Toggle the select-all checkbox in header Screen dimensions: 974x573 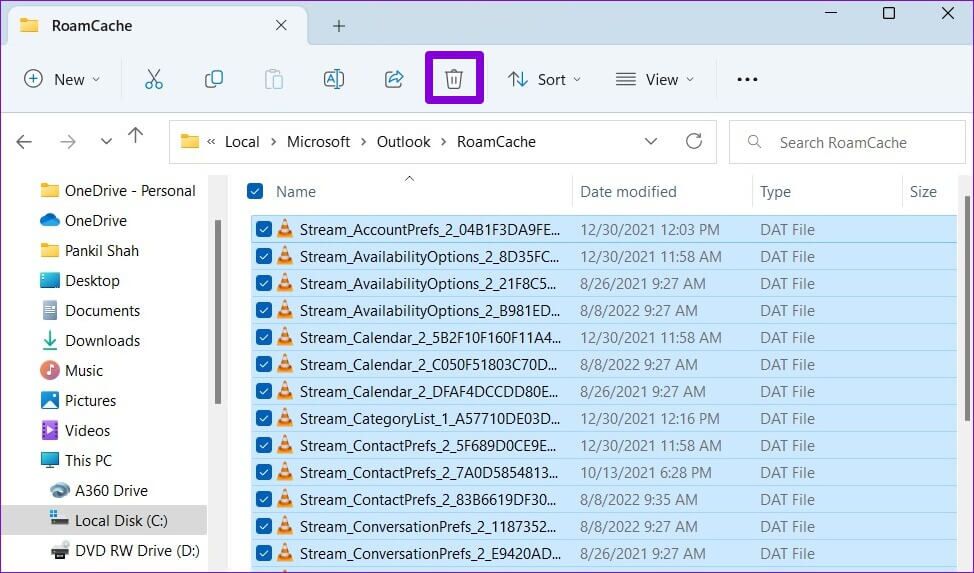click(x=255, y=191)
